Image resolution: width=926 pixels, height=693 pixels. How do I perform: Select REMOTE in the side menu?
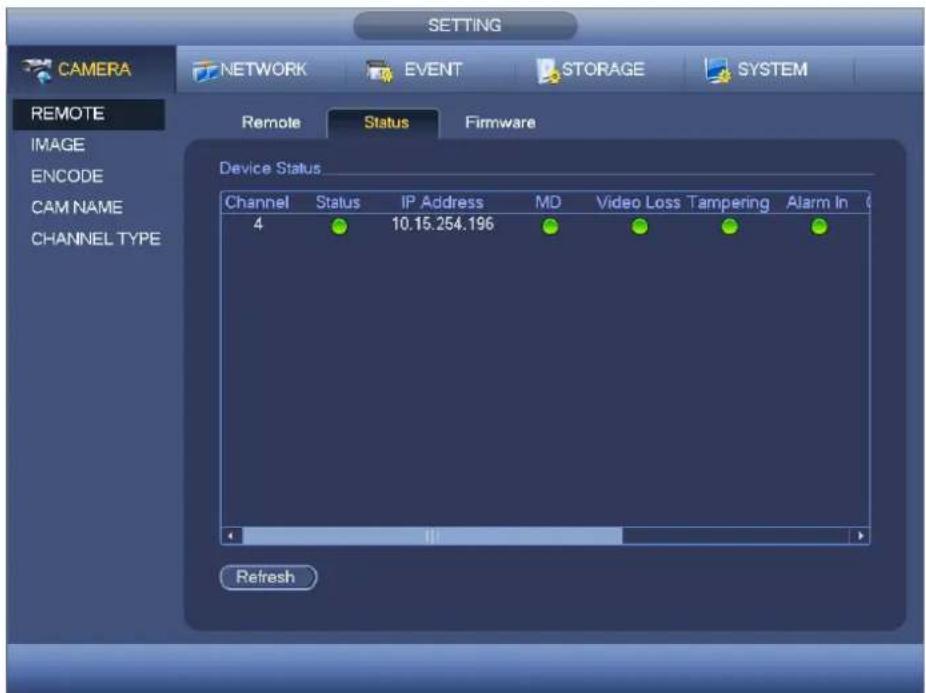tap(89, 113)
